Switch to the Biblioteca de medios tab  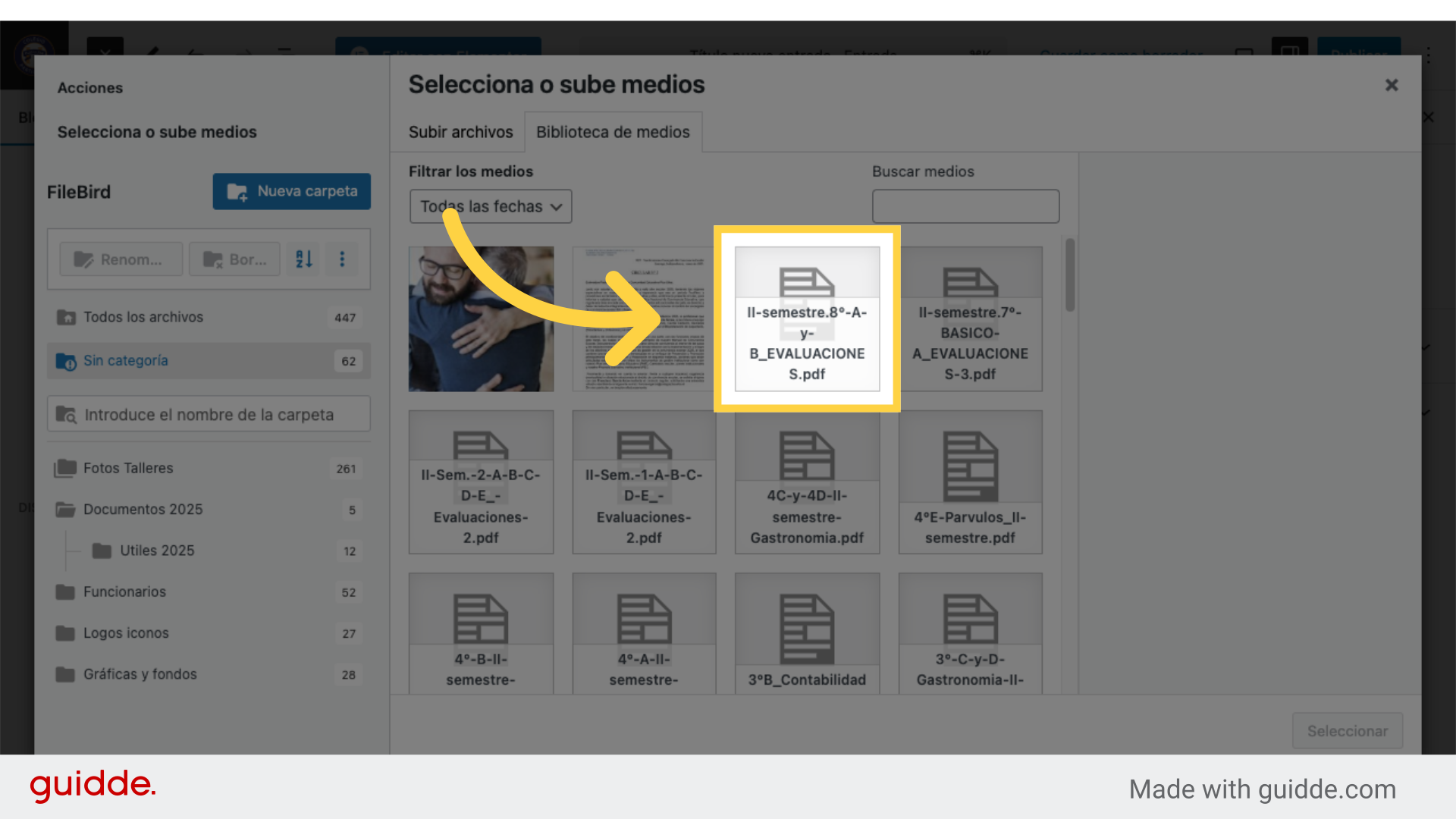tap(613, 132)
